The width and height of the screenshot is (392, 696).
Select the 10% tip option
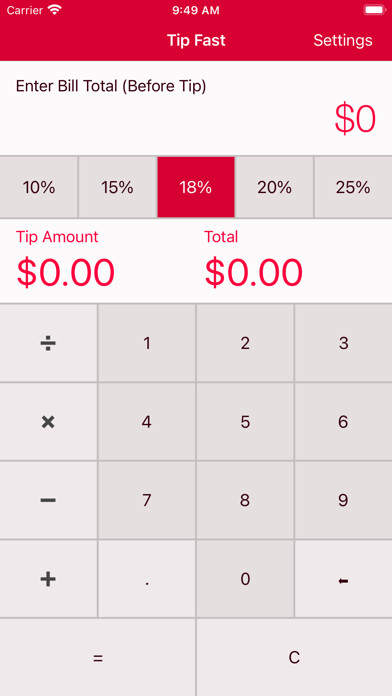(x=39, y=187)
